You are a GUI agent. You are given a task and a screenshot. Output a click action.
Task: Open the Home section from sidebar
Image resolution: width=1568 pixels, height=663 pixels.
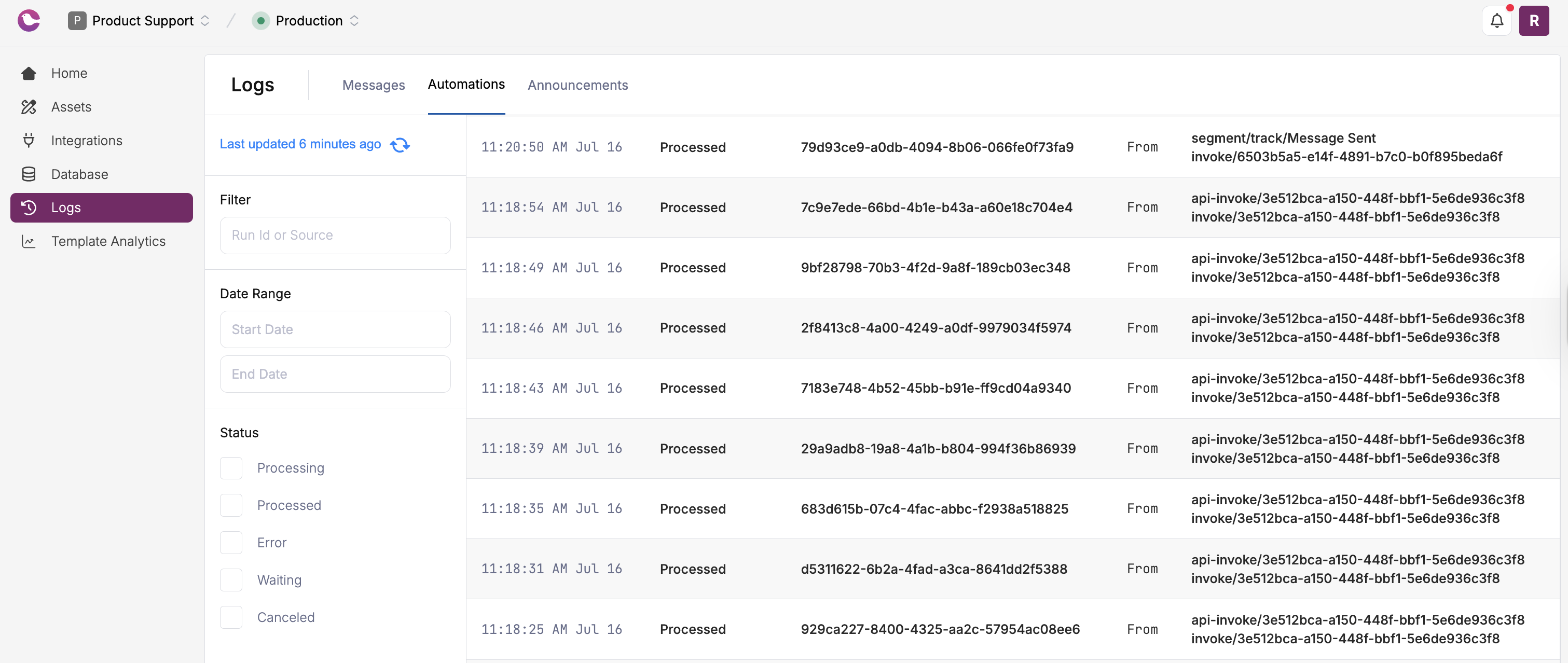point(69,73)
